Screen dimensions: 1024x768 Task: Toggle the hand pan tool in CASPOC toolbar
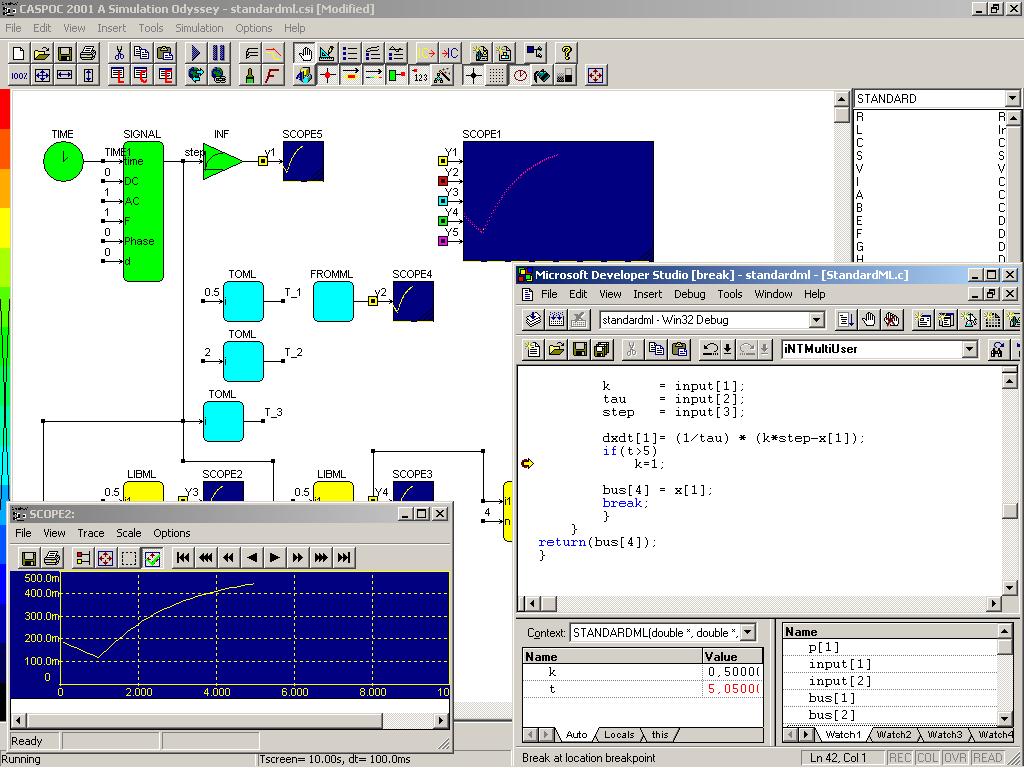(x=304, y=53)
